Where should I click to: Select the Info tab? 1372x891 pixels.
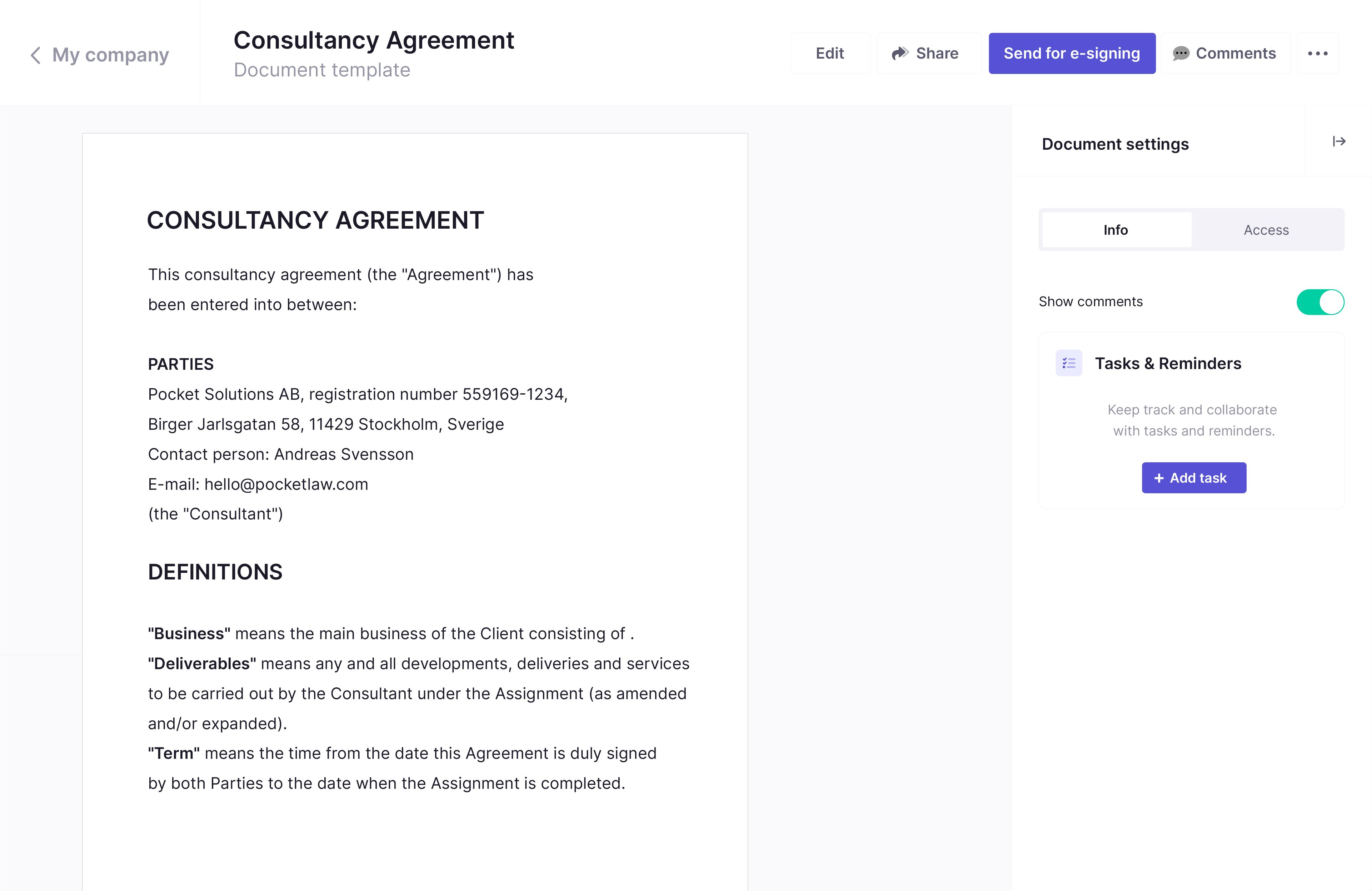(x=1116, y=229)
